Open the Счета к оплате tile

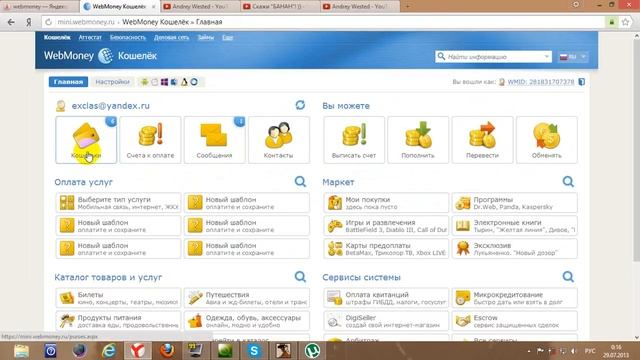150,140
